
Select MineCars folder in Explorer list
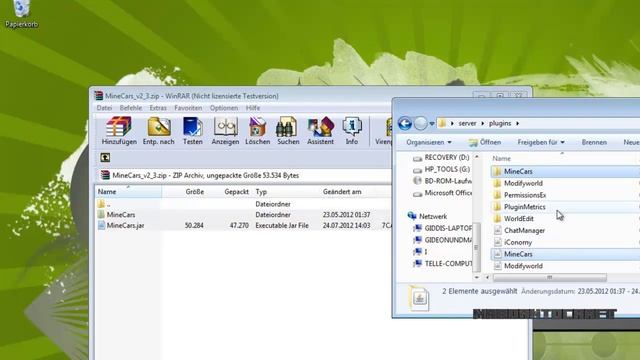pyautogui.click(x=565, y=171)
